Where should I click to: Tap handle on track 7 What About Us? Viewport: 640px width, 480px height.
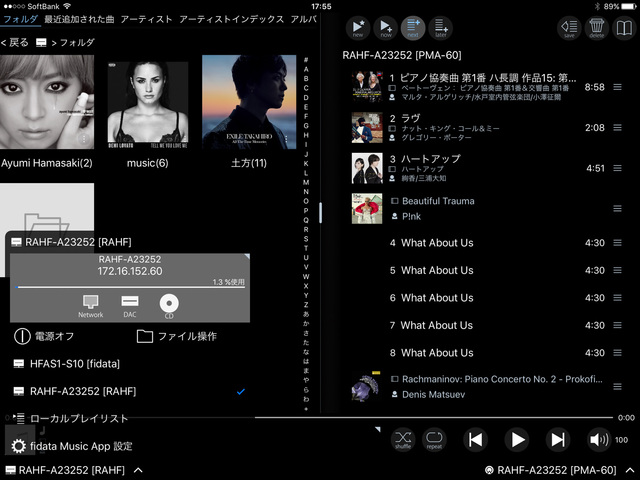point(618,325)
